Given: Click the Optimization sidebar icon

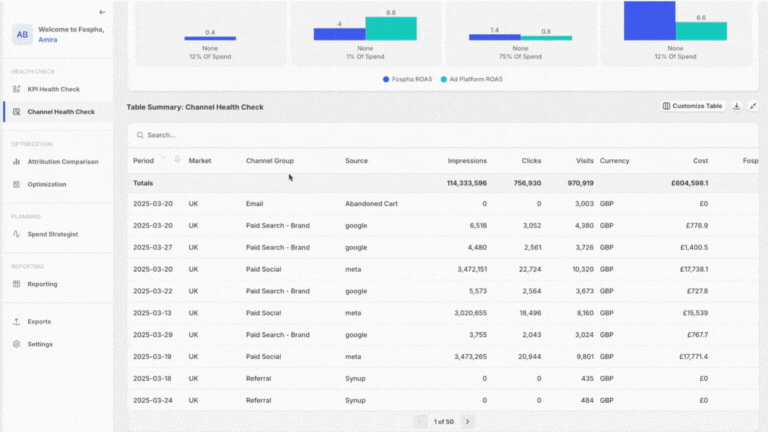Looking at the screenshot, I should (17, 184).
